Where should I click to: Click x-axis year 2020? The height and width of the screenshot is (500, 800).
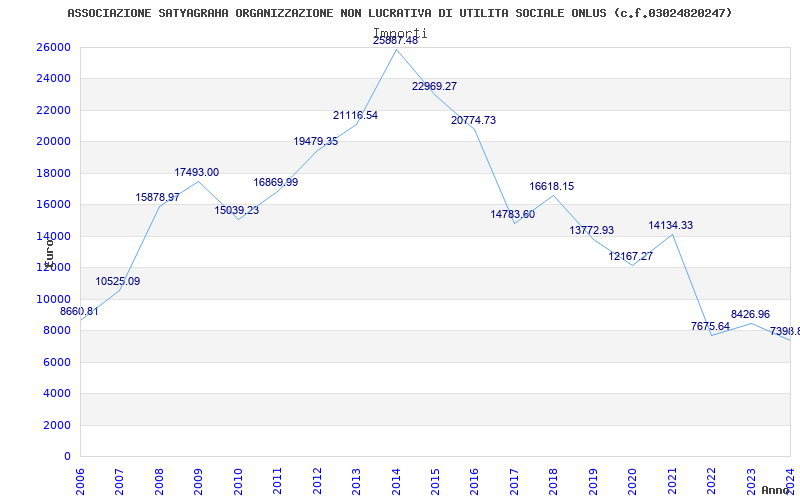[633, 481]
